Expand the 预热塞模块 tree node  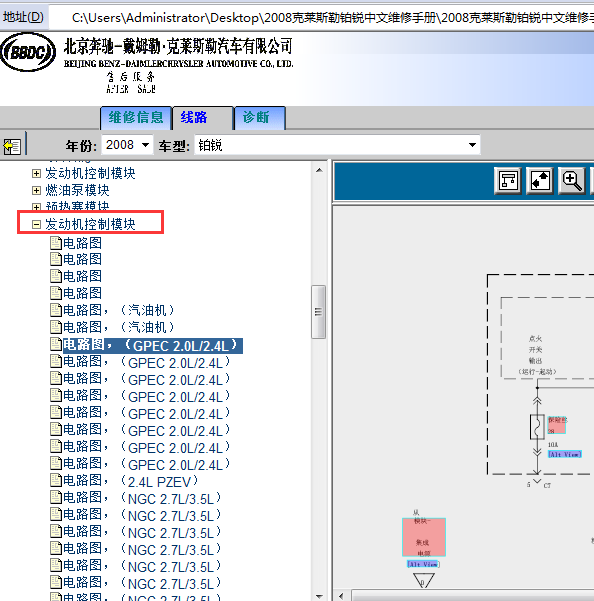click(x=36, y=207)
